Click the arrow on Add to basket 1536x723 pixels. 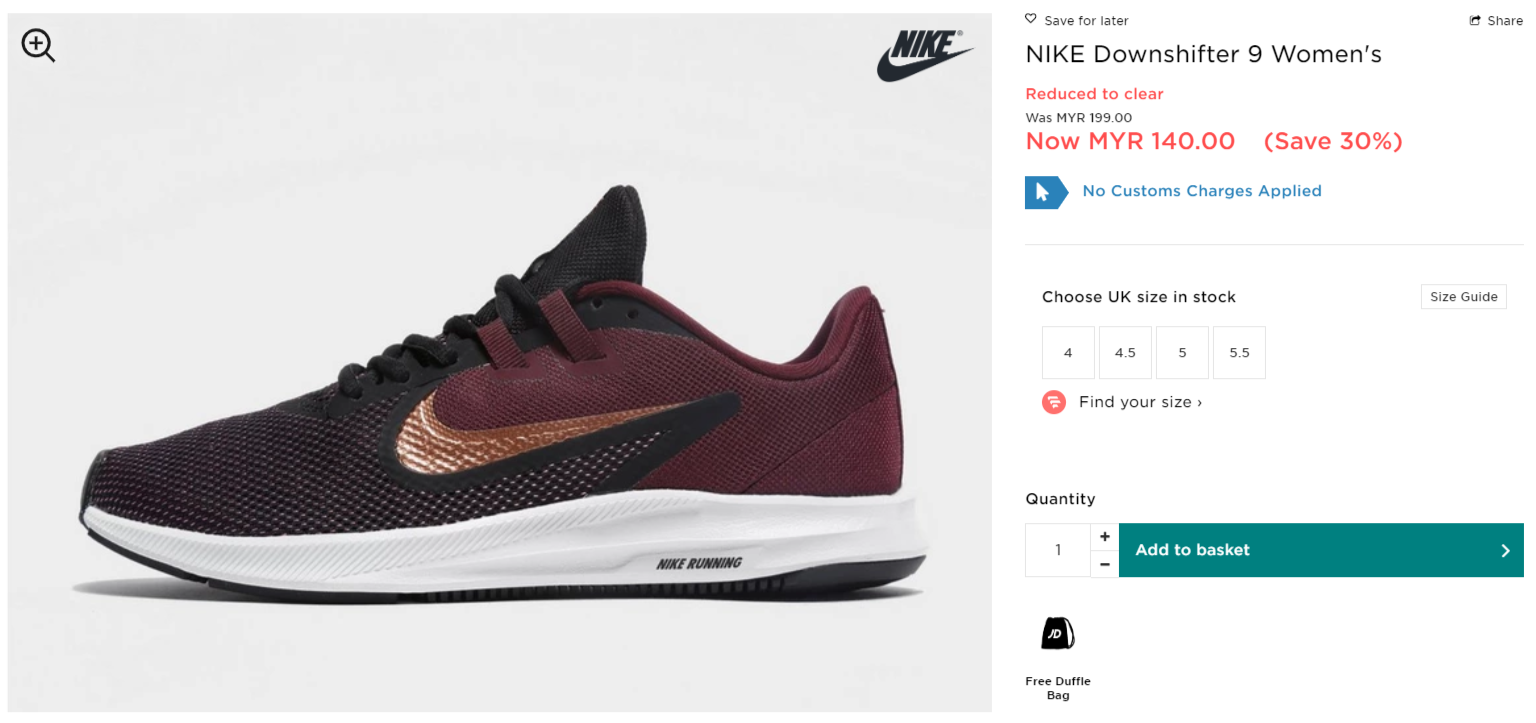(x=1505, y=550)
